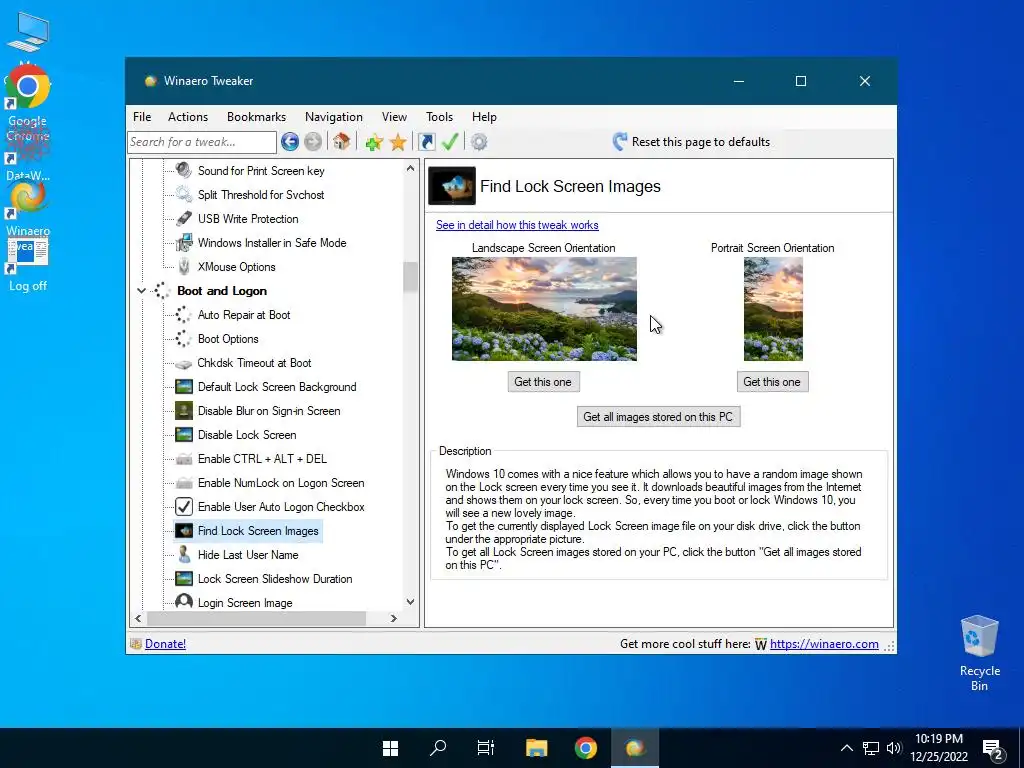Image resolution: width=1024 pixels, height=768 pixels.
Task: Open the Navigation menu
Action: pyautogui.click(x=334, y=117)
